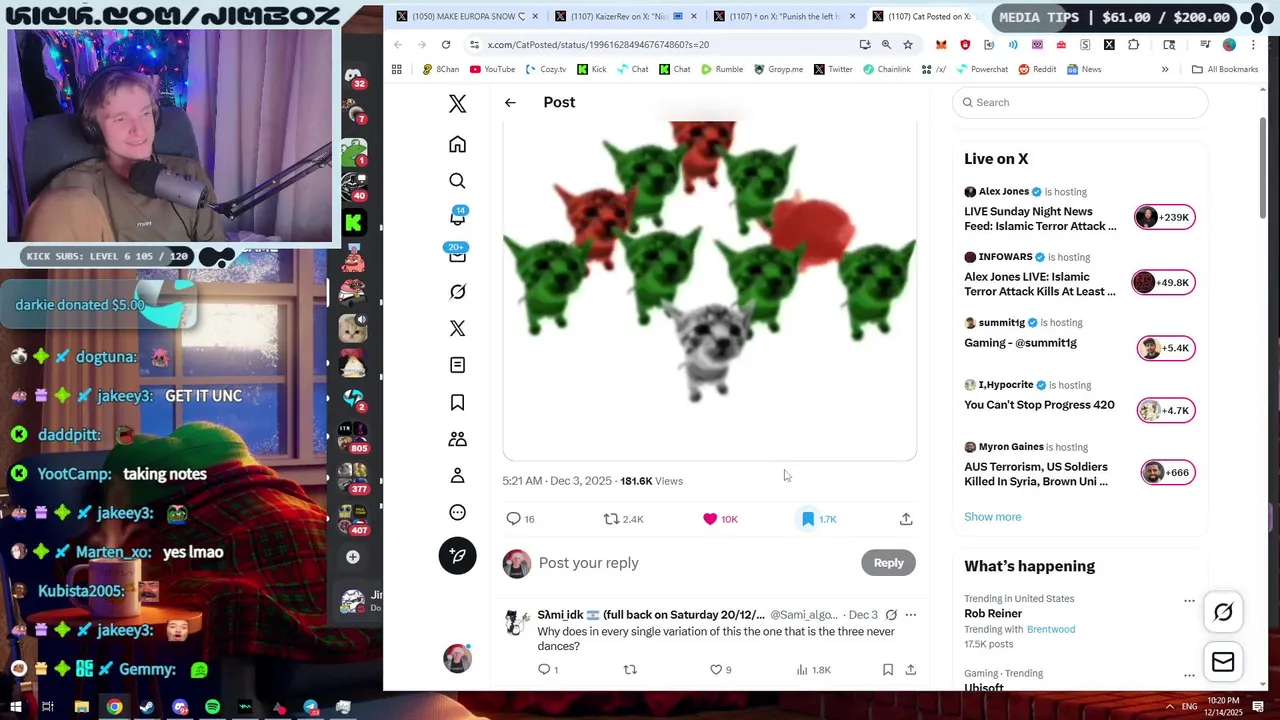The height and width of the screenshot is (720, 1280).
Task: Click the dancing cats media in post
Action: (709, 290)
